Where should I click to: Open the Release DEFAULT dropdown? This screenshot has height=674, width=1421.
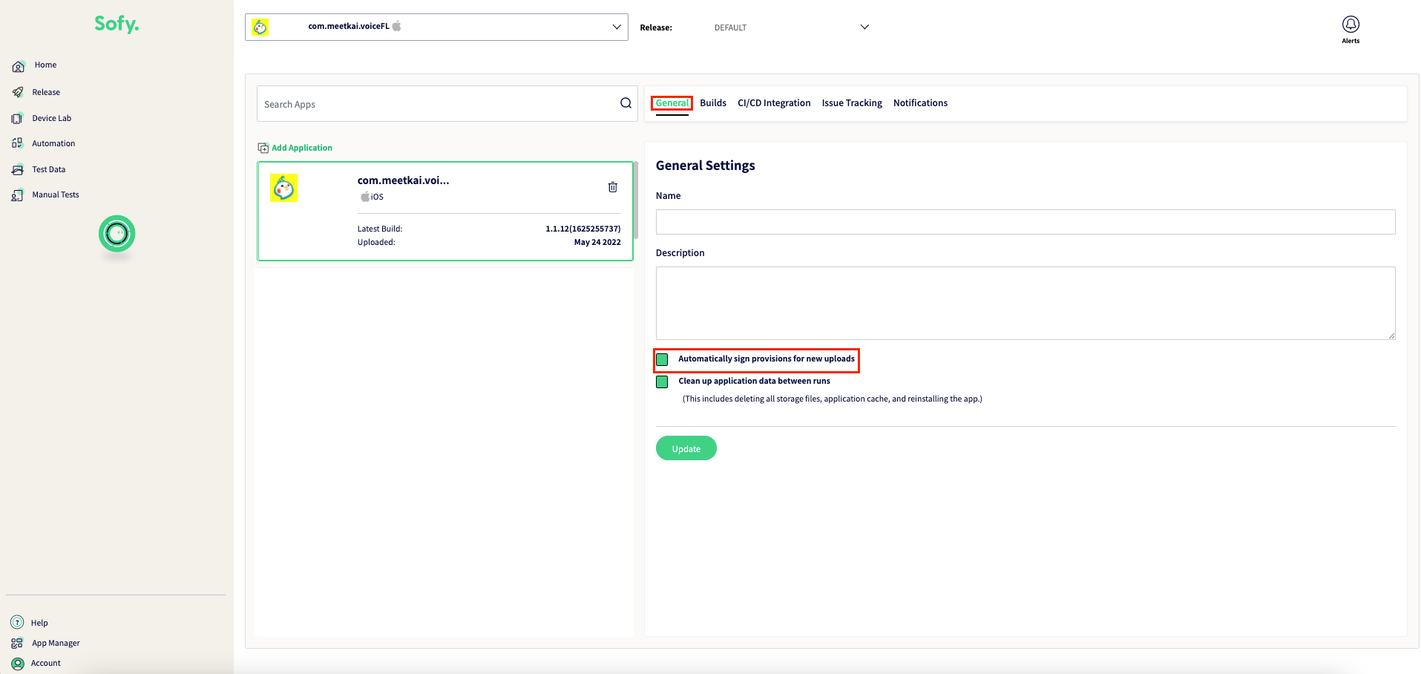tap(790, 27)
